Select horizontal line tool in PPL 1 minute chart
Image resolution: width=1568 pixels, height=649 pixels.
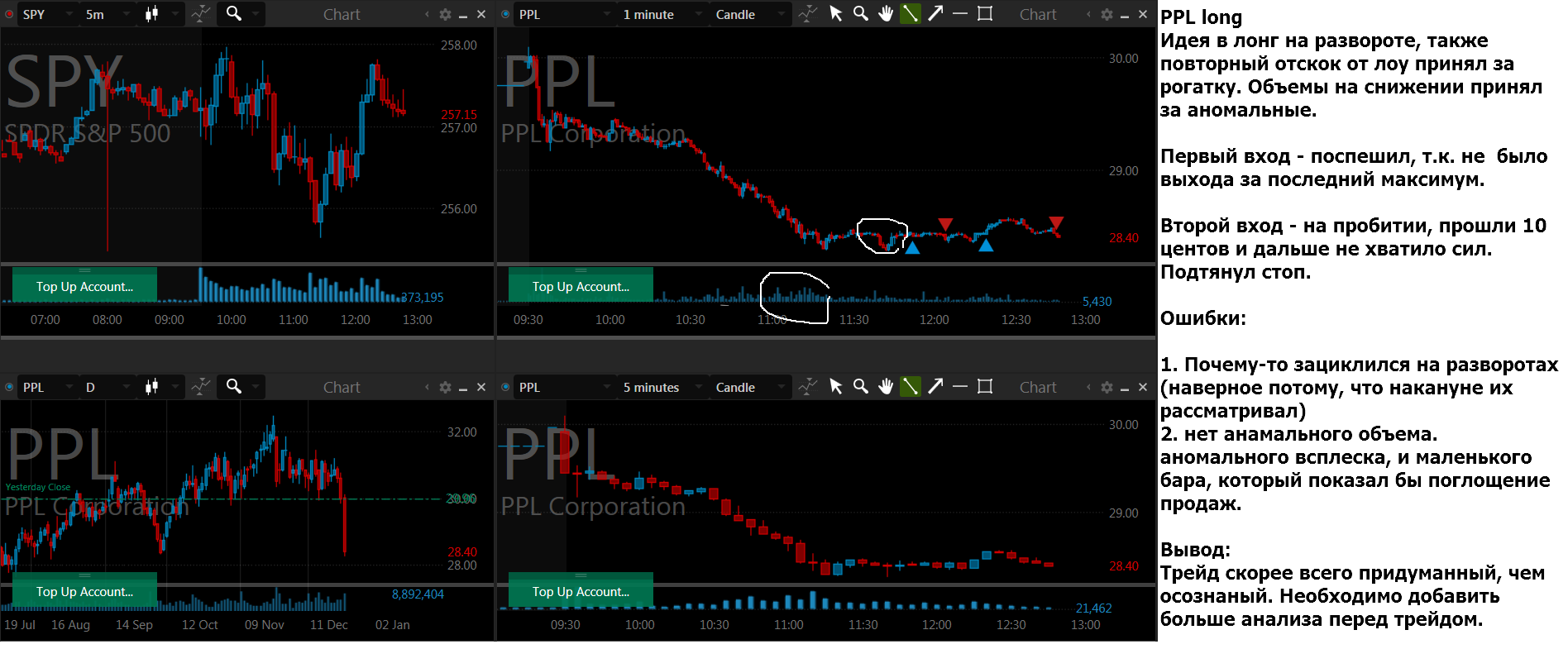click(x=960, y=14)
